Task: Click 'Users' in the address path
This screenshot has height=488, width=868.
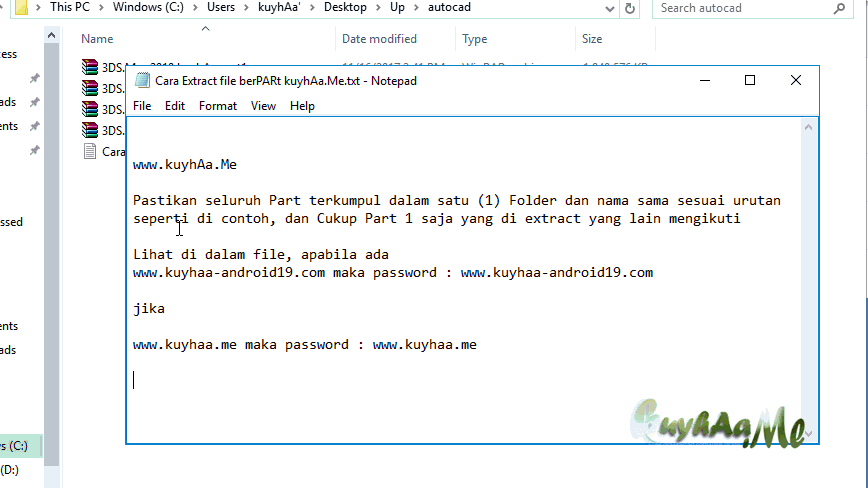Action: 221,7
